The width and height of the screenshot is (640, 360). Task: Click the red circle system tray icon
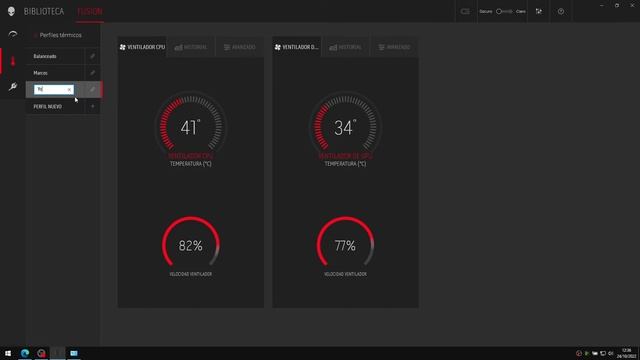[x=579, y=353]
